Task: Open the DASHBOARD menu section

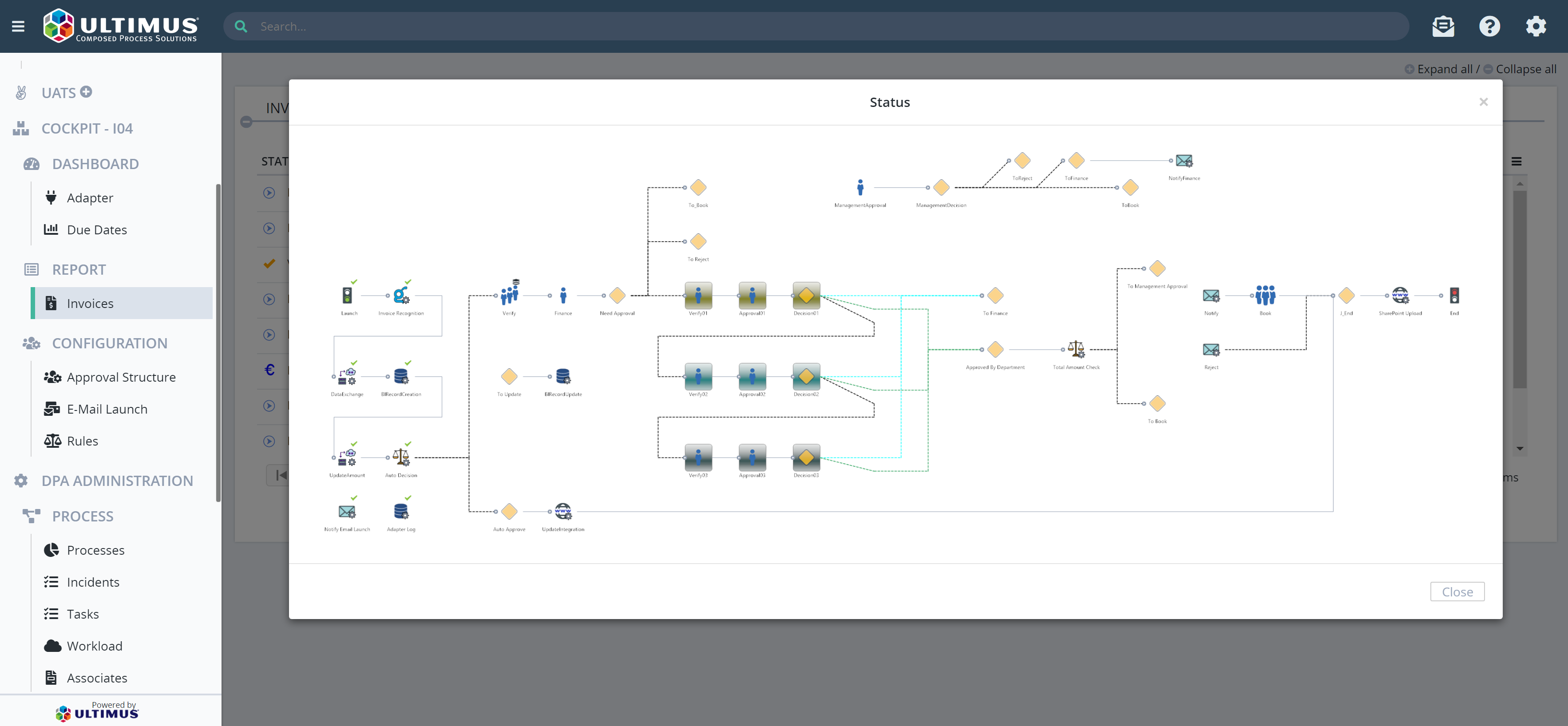Action: click(x=95, y=163)
